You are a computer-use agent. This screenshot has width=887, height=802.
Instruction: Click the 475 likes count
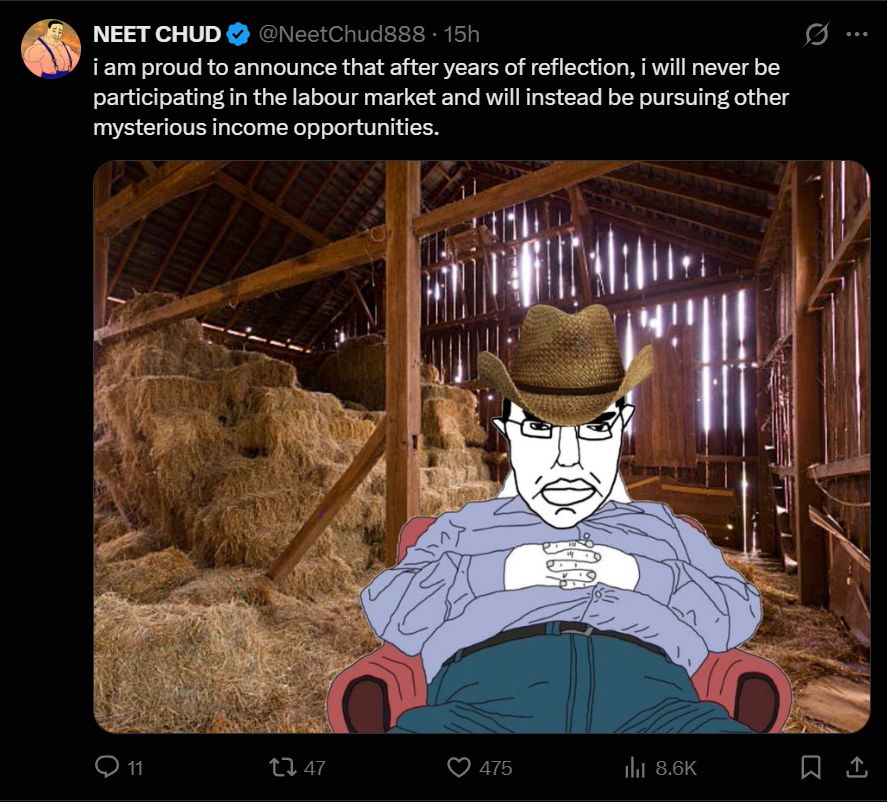coord(495,768)
